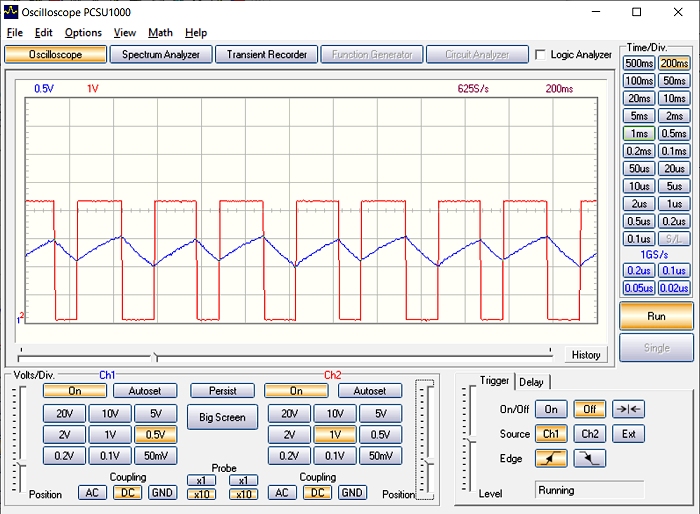700x514 pixels.
Task: Switch to the Delay tab
Action: click(531, 381)
